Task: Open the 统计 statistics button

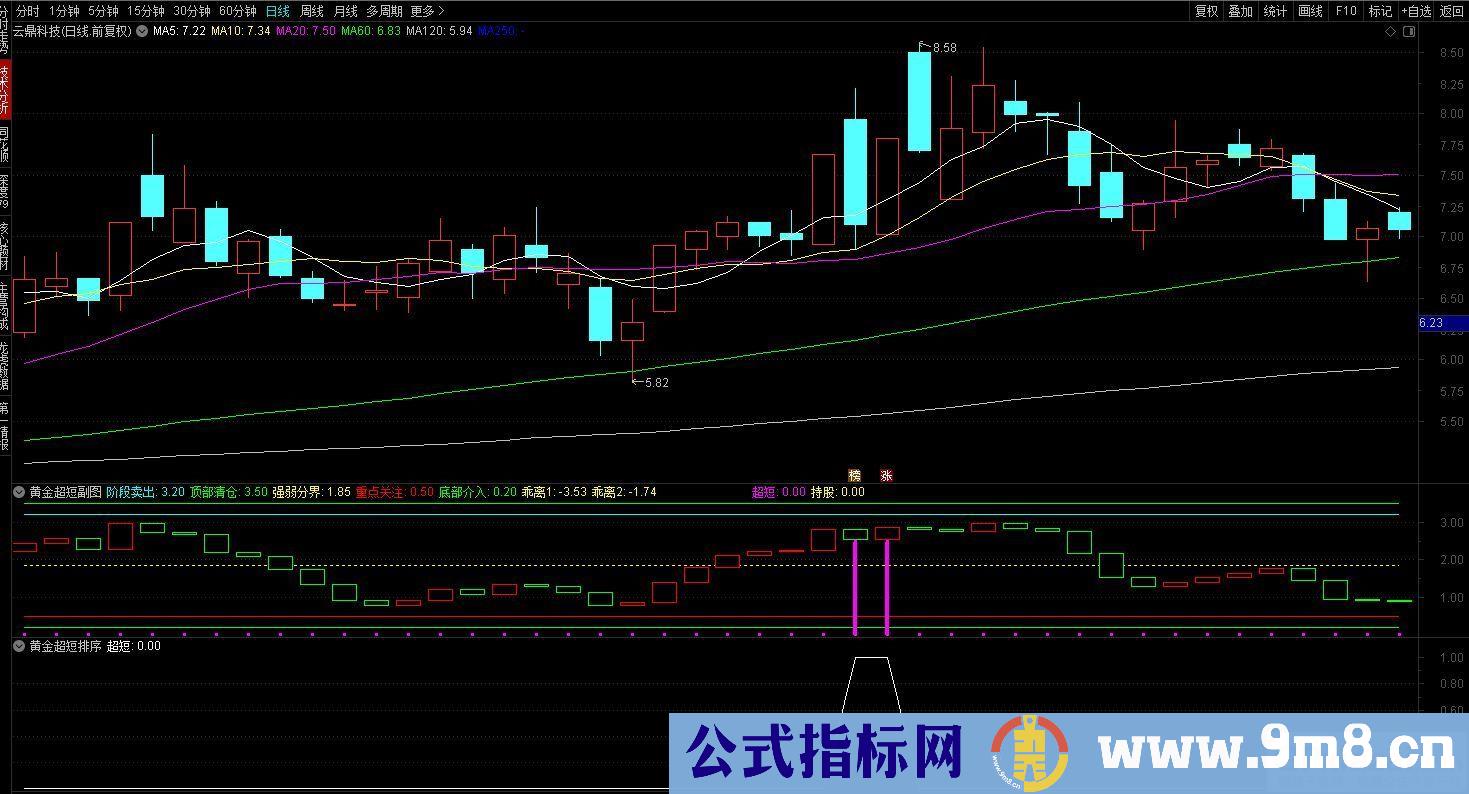Action: tap(1275, 11)
